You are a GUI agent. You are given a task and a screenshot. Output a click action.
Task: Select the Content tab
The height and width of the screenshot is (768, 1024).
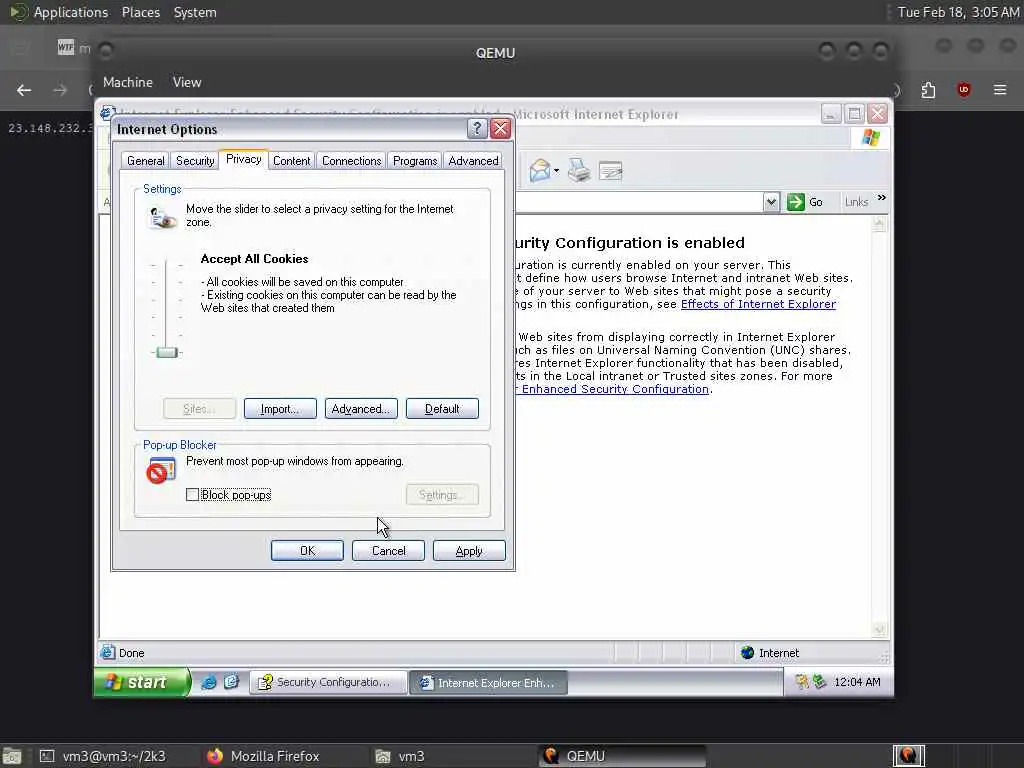291,161
